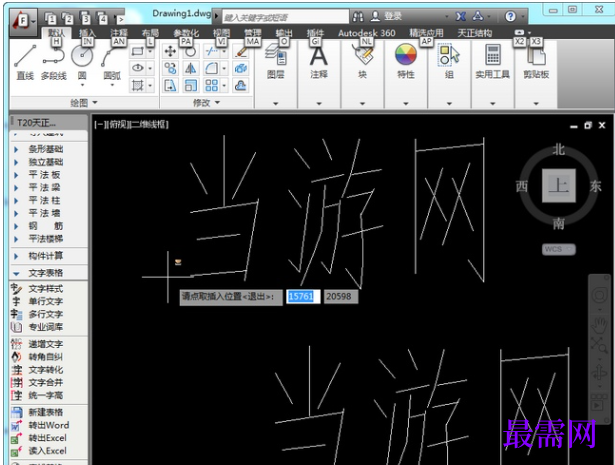
Task: Collapse the 文字表格 menu group
Action: [x=16, y=273]
